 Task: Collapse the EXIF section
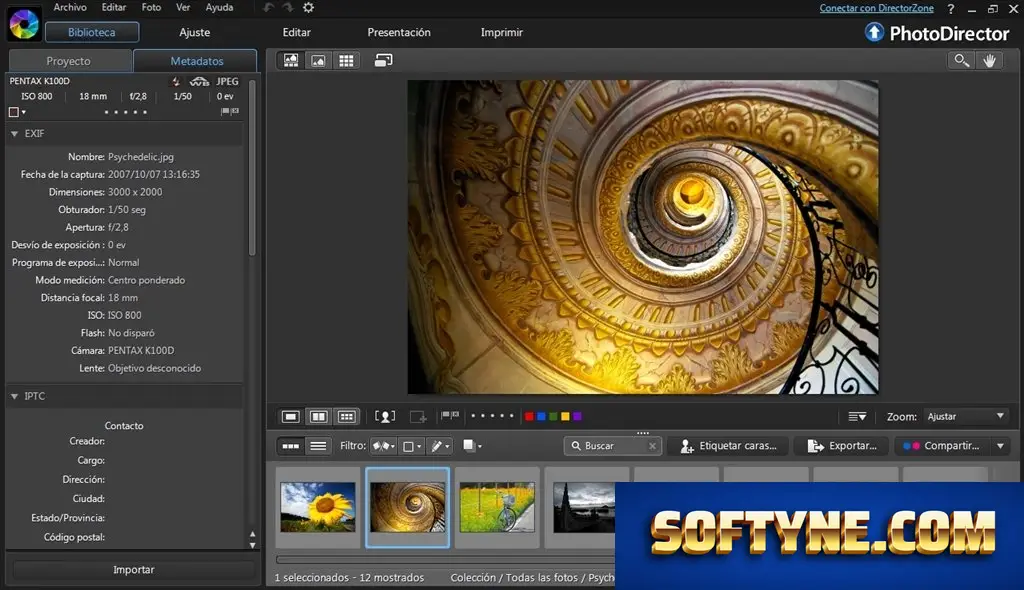[x=14, y=133]
